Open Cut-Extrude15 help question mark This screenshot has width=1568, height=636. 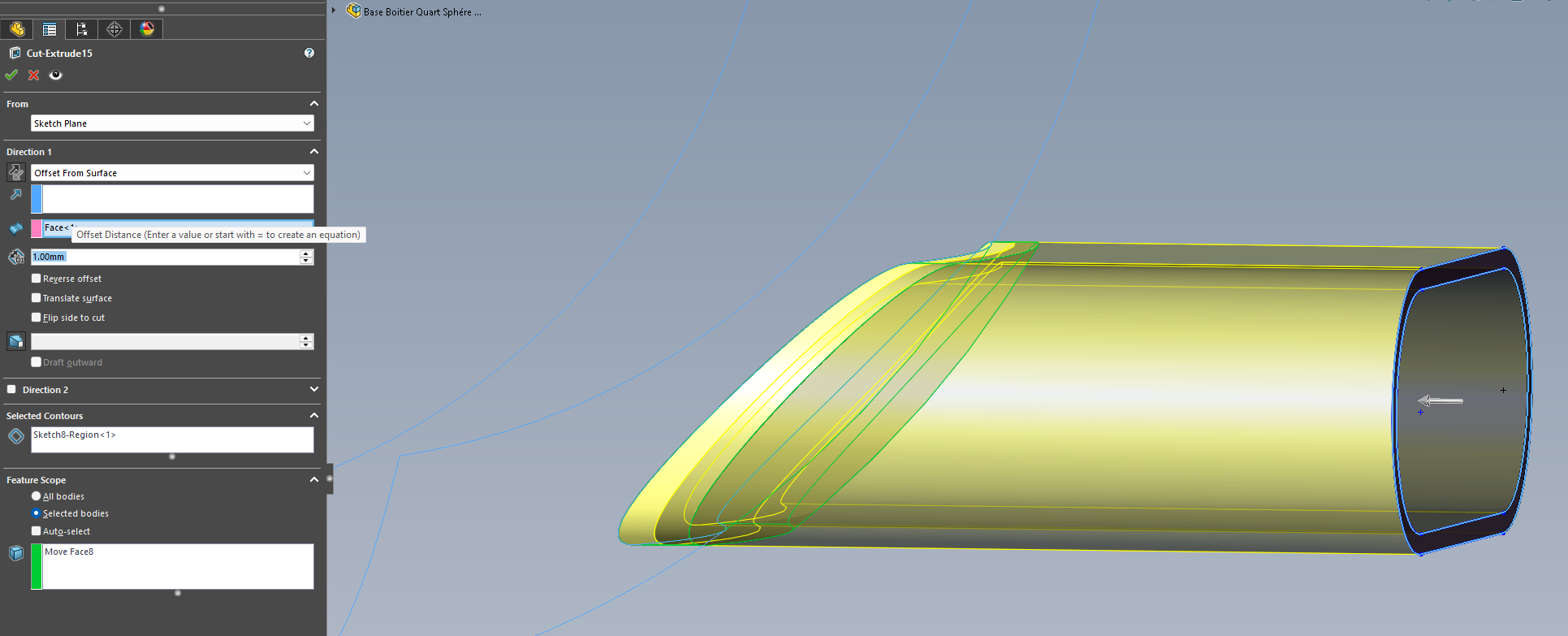(309, 53)
